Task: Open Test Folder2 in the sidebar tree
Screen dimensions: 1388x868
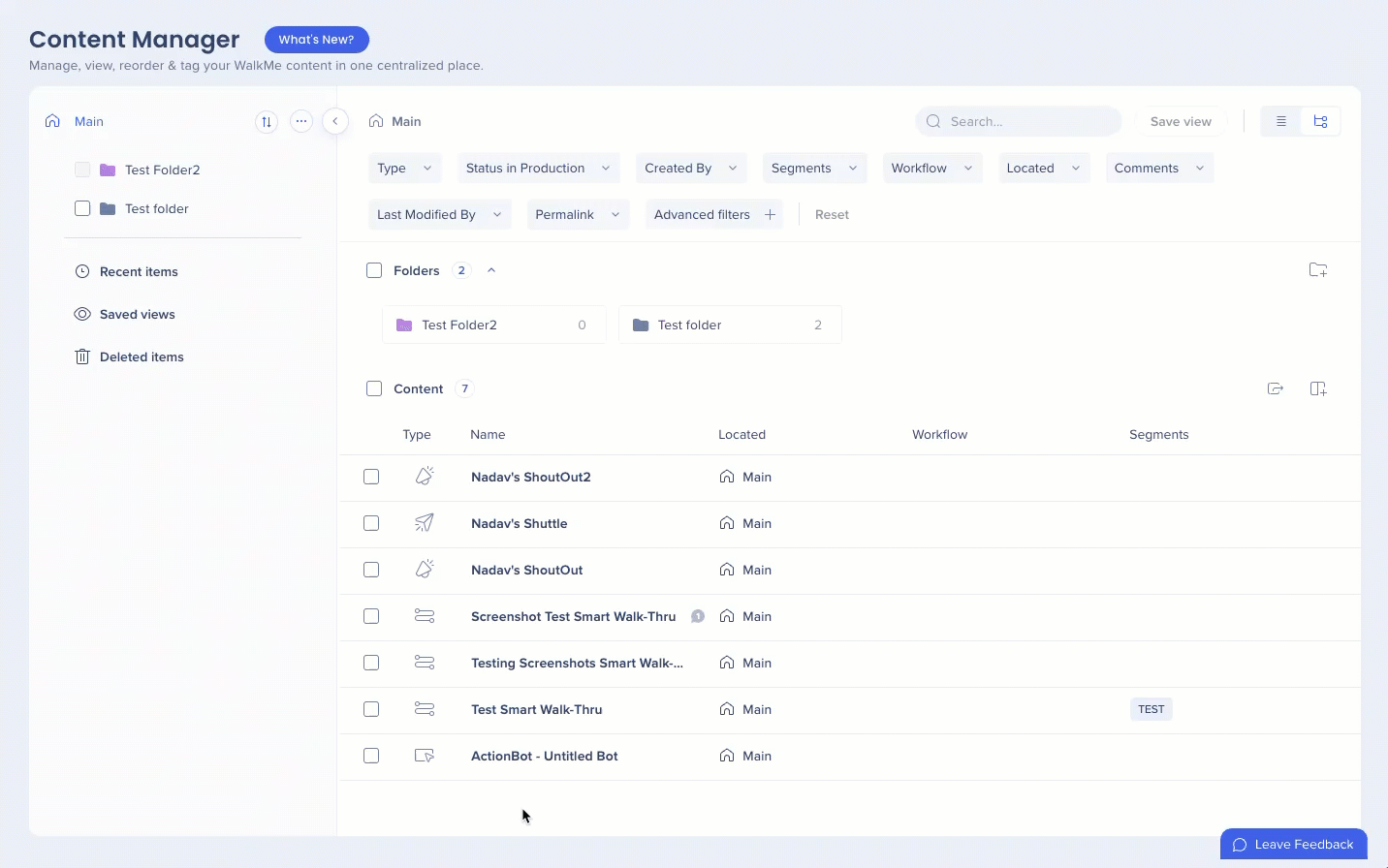Action: coord(162,170)
